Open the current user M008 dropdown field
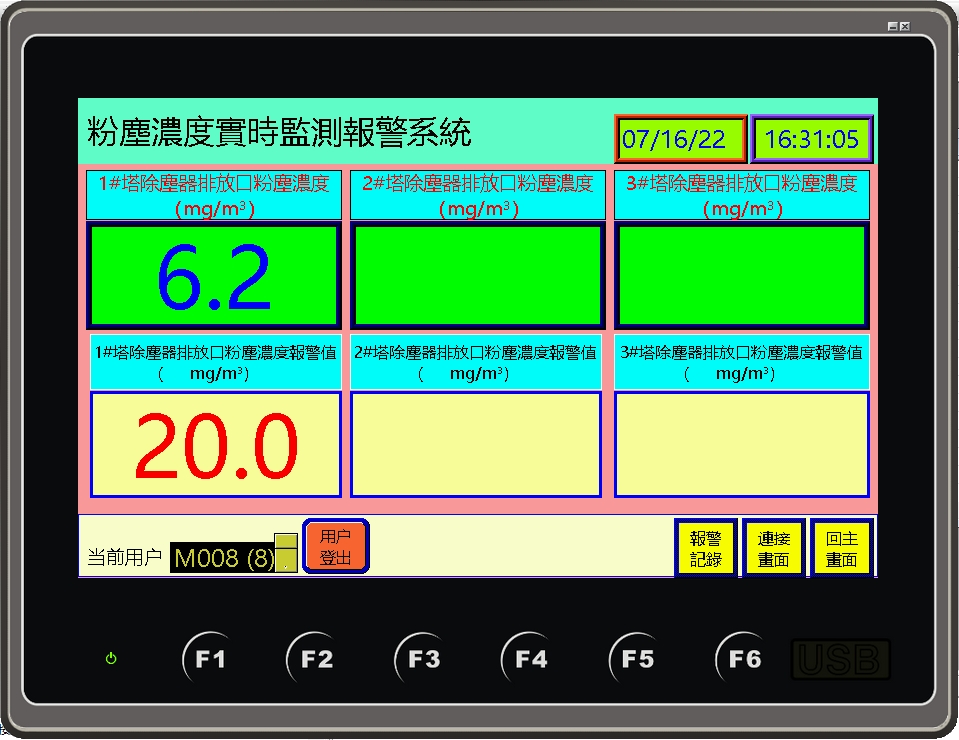 click(x=222, y=558)
